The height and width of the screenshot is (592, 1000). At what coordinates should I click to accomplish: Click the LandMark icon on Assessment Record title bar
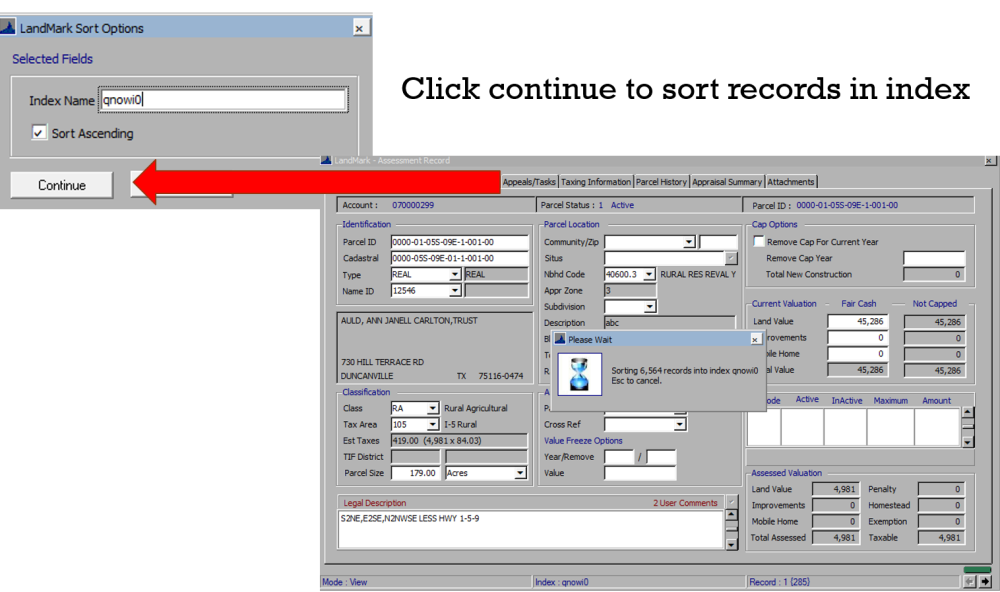coord(325,160)
